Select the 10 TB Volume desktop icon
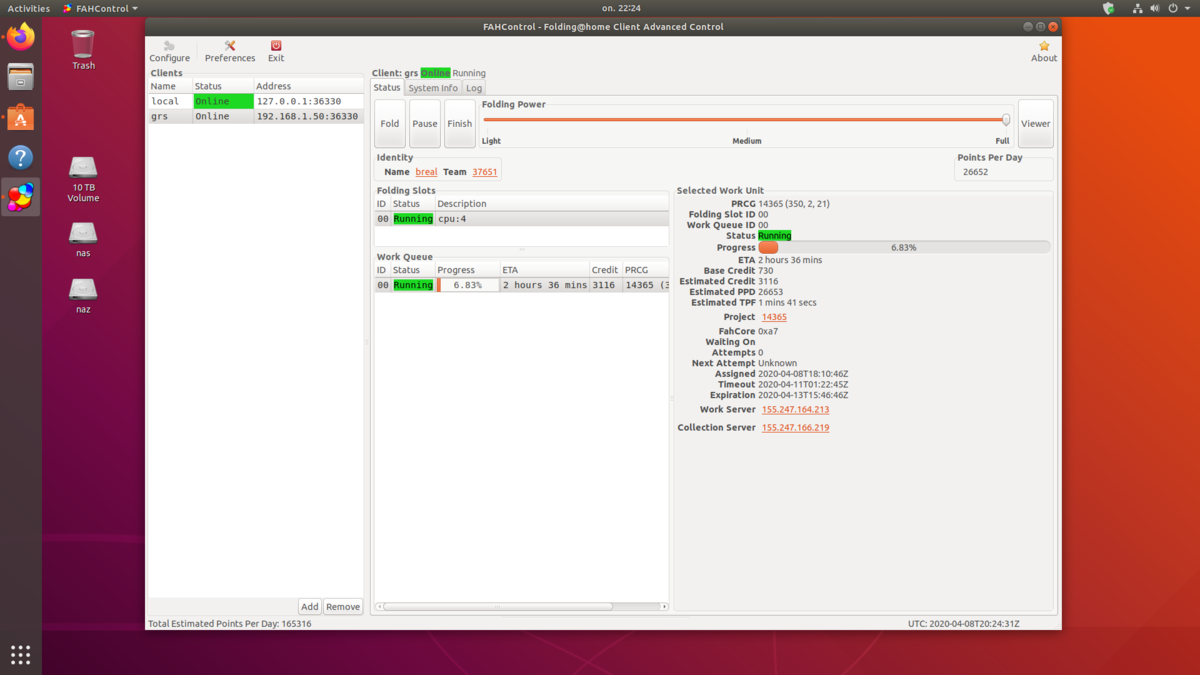Image resolution: width=1200 pixels, height=675 pixels. [83, 179]
